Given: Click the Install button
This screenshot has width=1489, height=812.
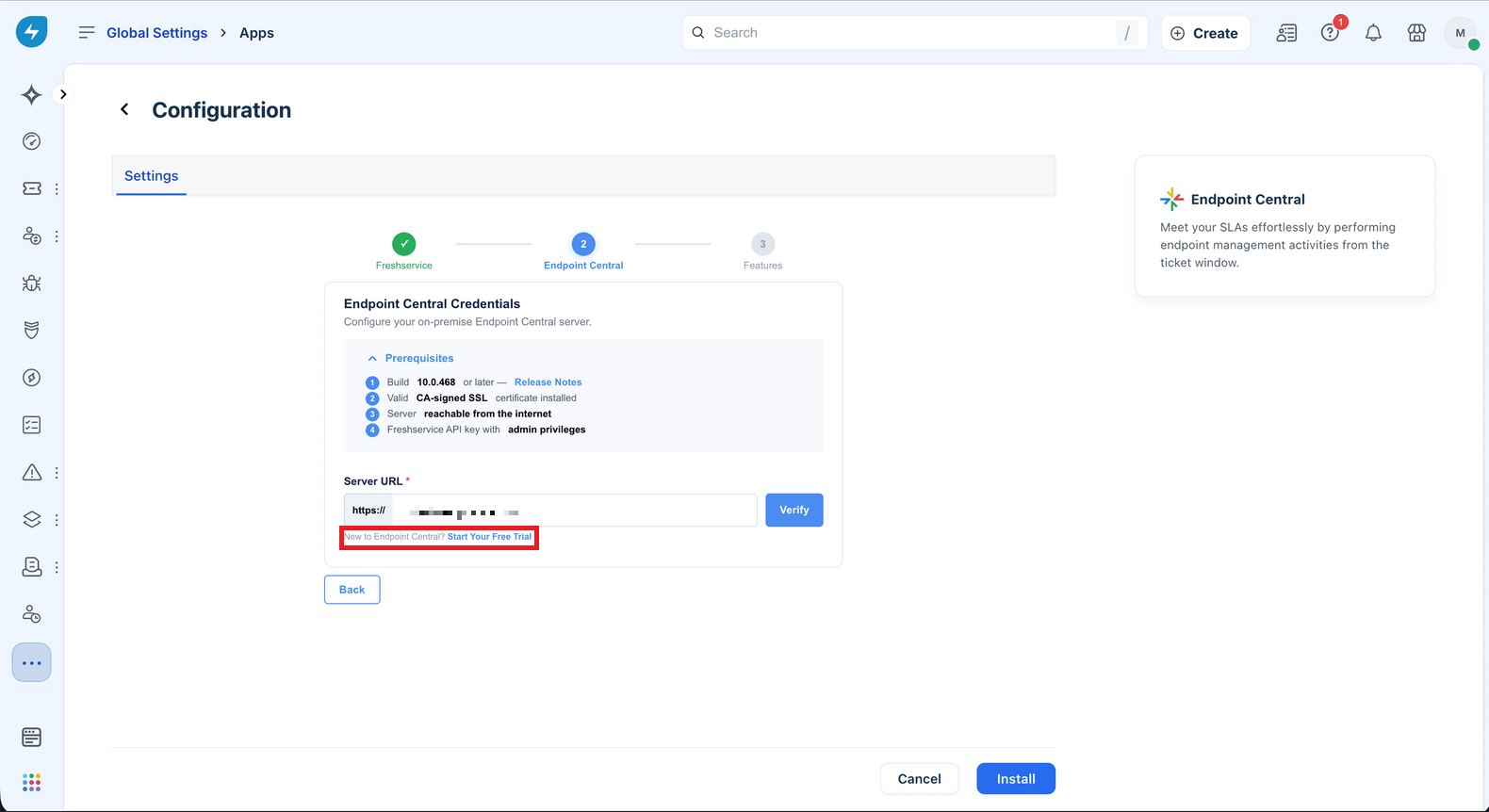Looking at the screenshot, I should 1016,779.
